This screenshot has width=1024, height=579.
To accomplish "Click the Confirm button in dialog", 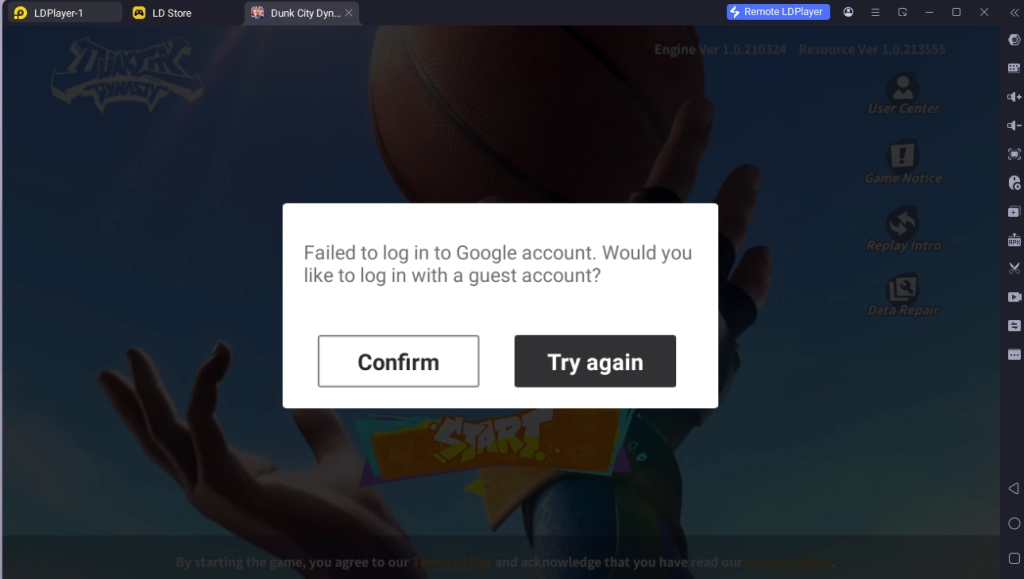I will [398, 361].
